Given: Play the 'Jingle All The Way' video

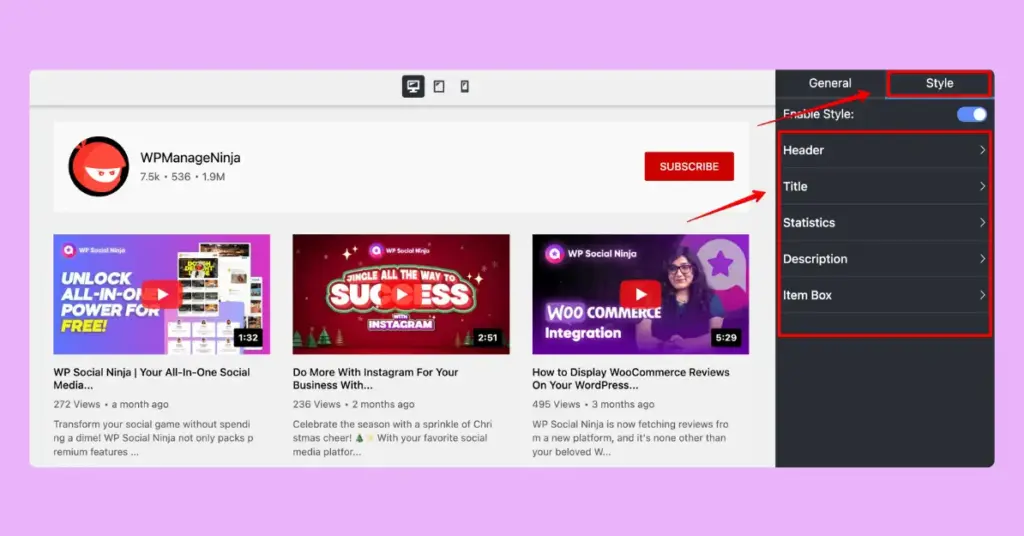Looking at the screenshot, I should 401,294.
